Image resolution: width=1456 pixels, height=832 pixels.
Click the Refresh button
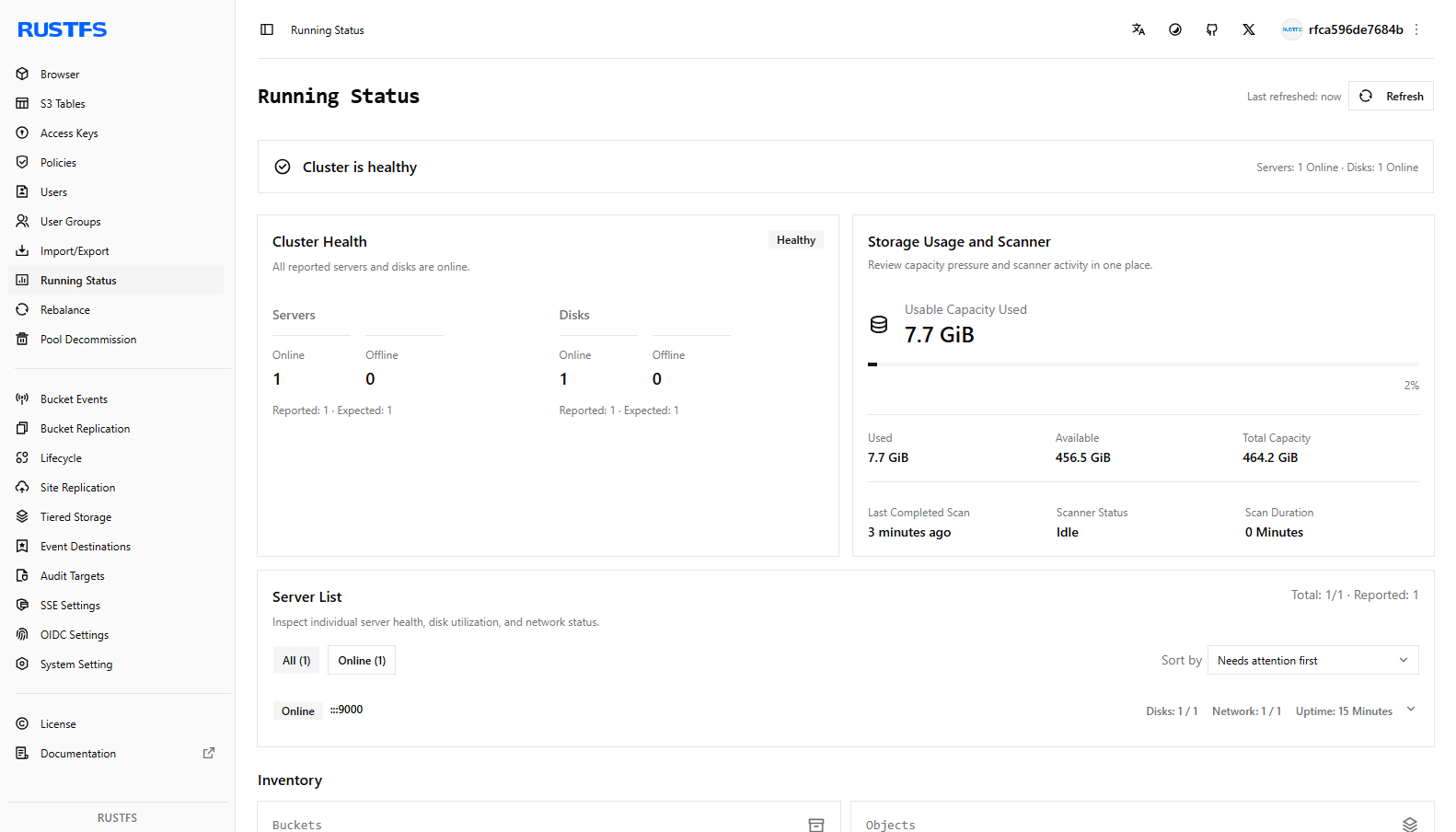tap(1391, 96)
